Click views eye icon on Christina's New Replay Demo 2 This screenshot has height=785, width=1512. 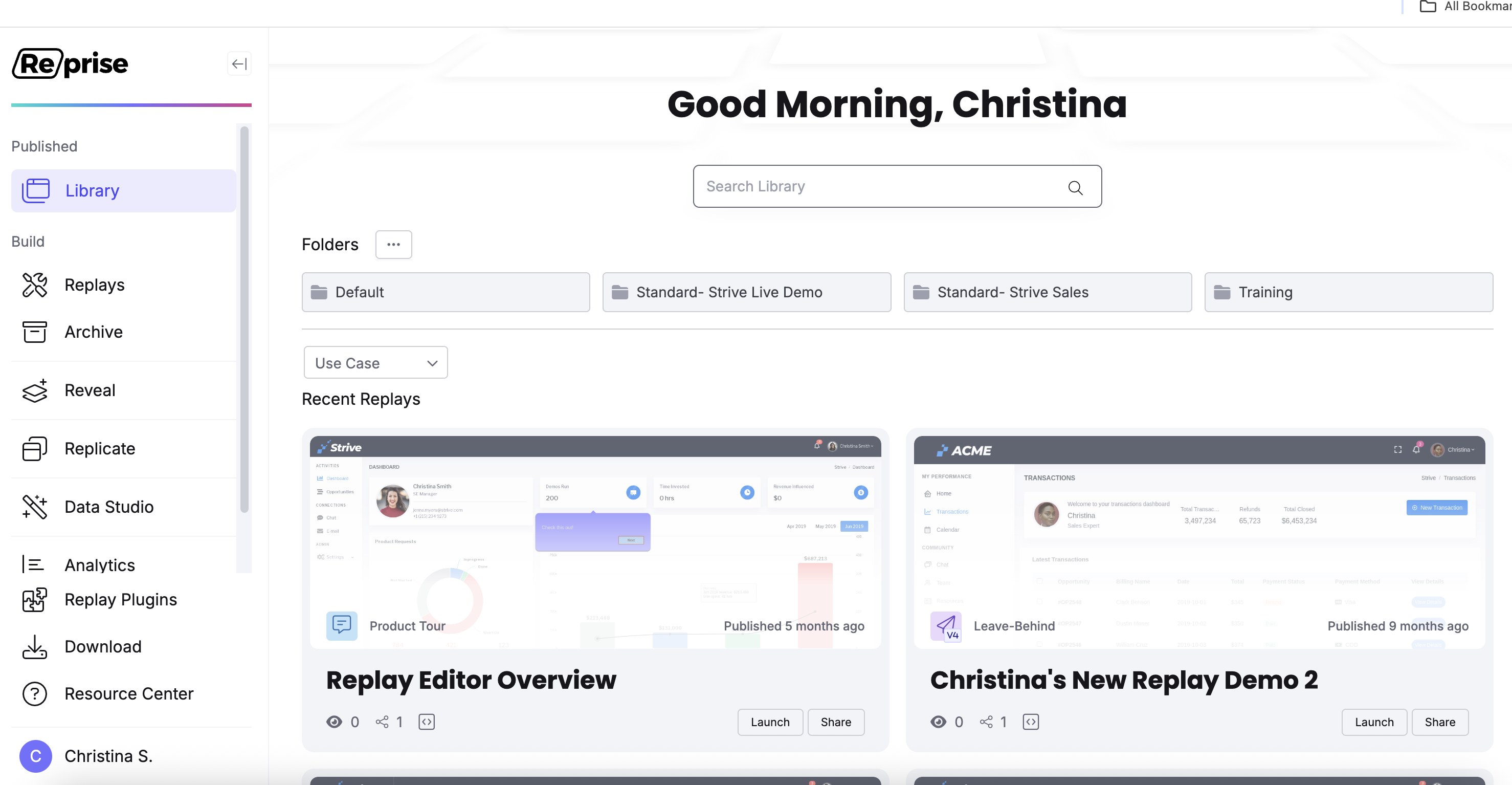pos(938,722)
